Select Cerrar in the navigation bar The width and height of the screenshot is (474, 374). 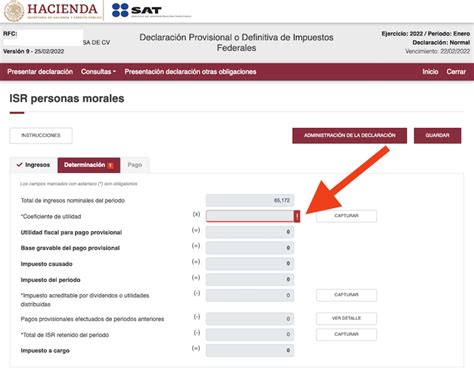(x=456, y=72)
